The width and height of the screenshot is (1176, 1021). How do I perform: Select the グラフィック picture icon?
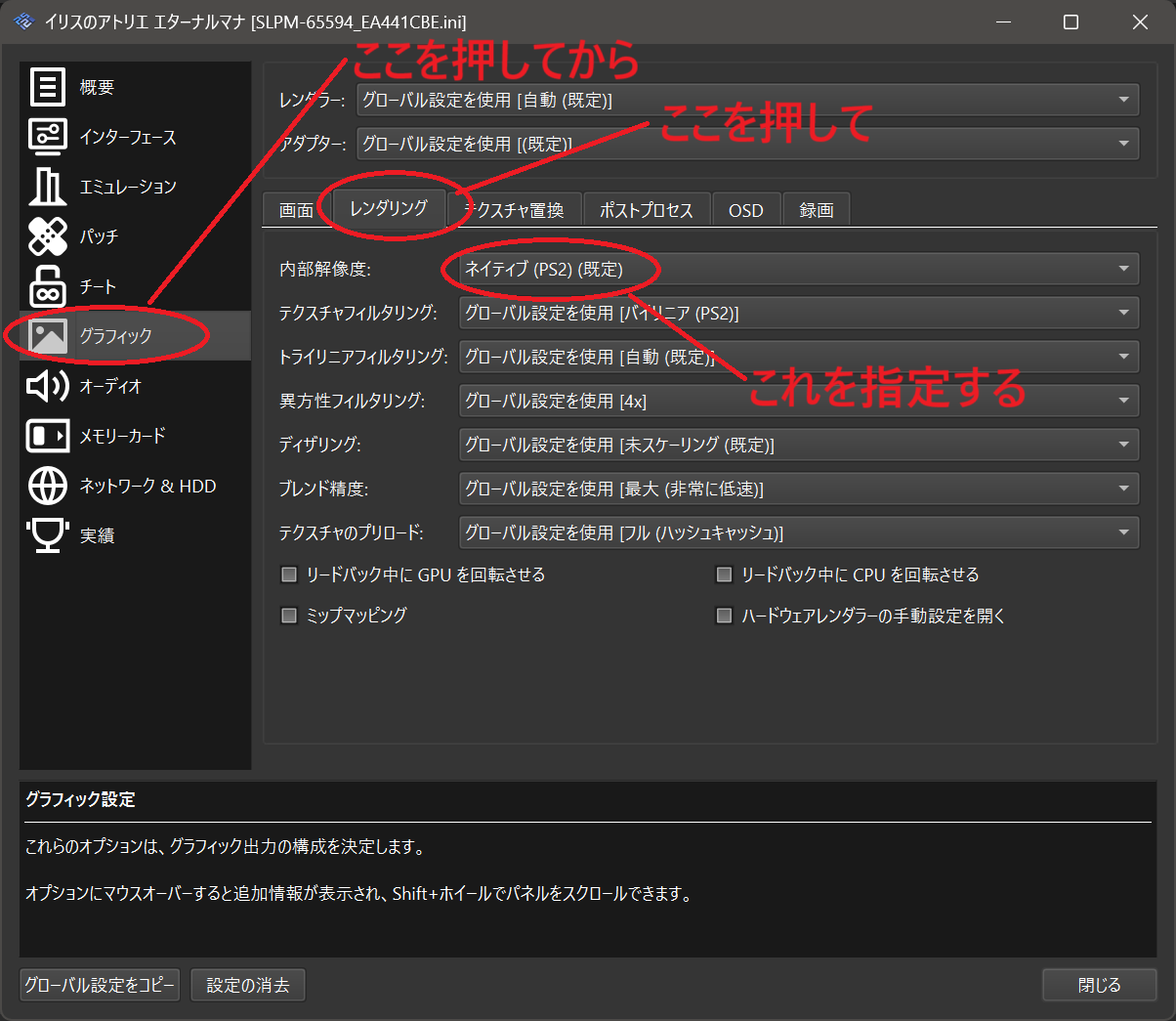coord(47,336)
